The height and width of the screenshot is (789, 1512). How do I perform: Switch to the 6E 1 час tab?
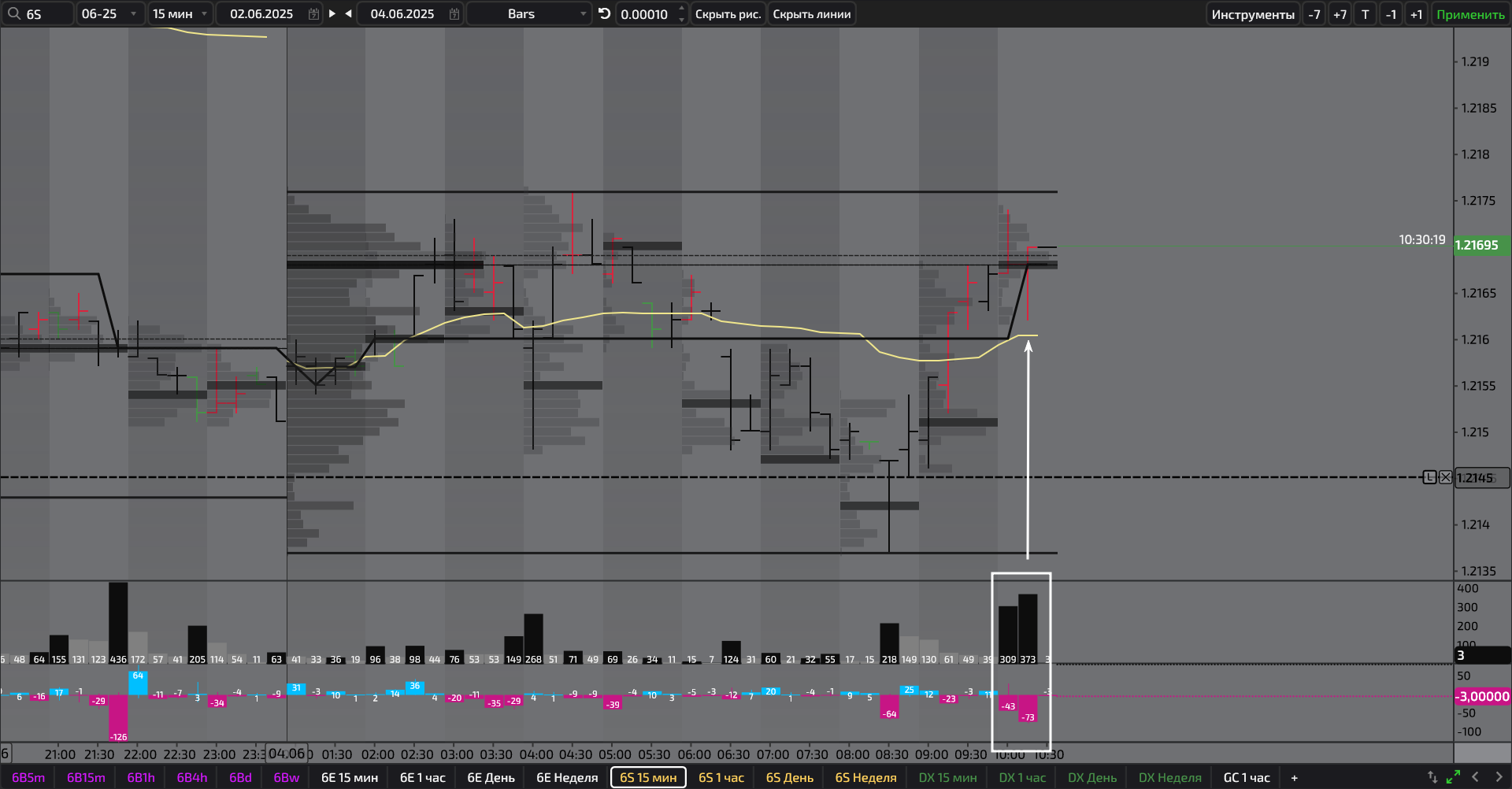pyautogui.click(x=423, y=777)
